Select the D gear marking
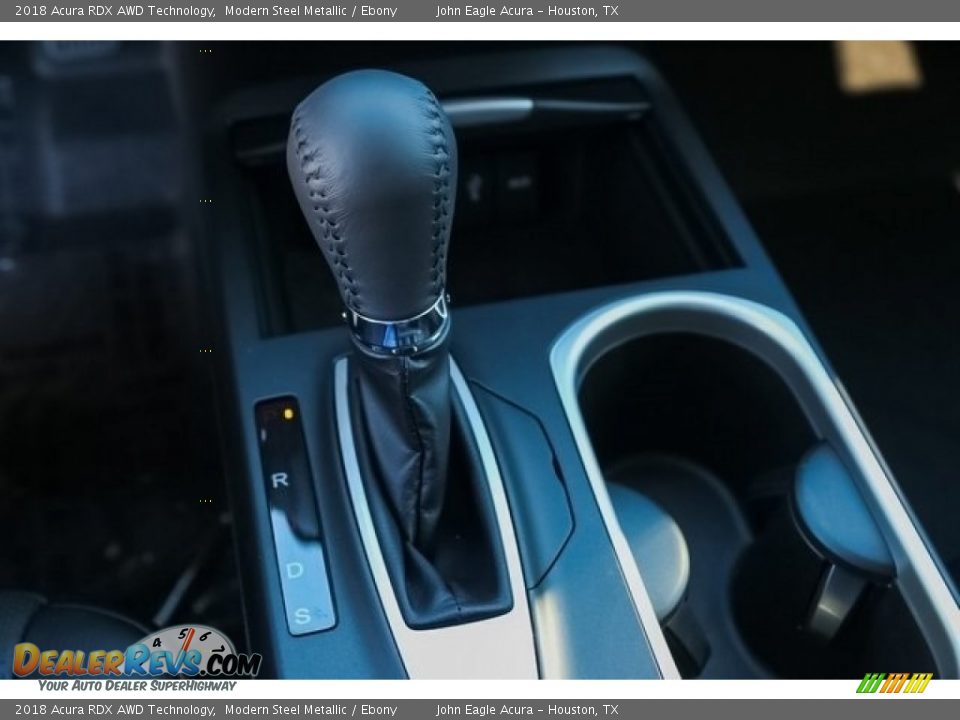This screenshot has height=720, width=960. 294,570
